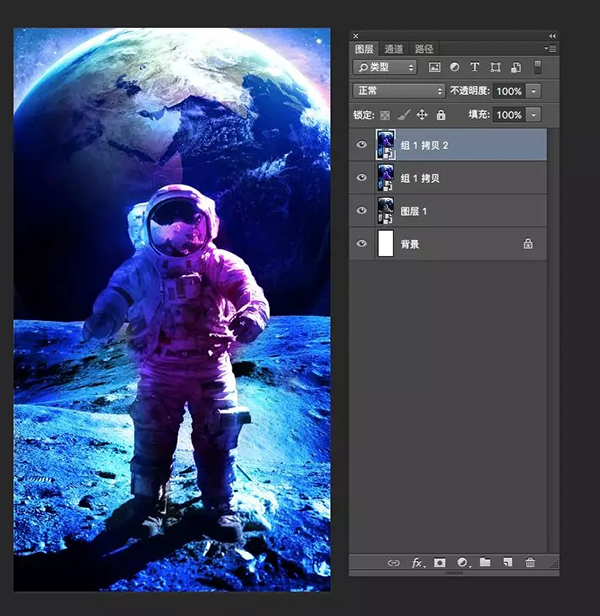Screen dimensions: 600x616
Task: Create a new layer group
Action: tap(485, 563)
